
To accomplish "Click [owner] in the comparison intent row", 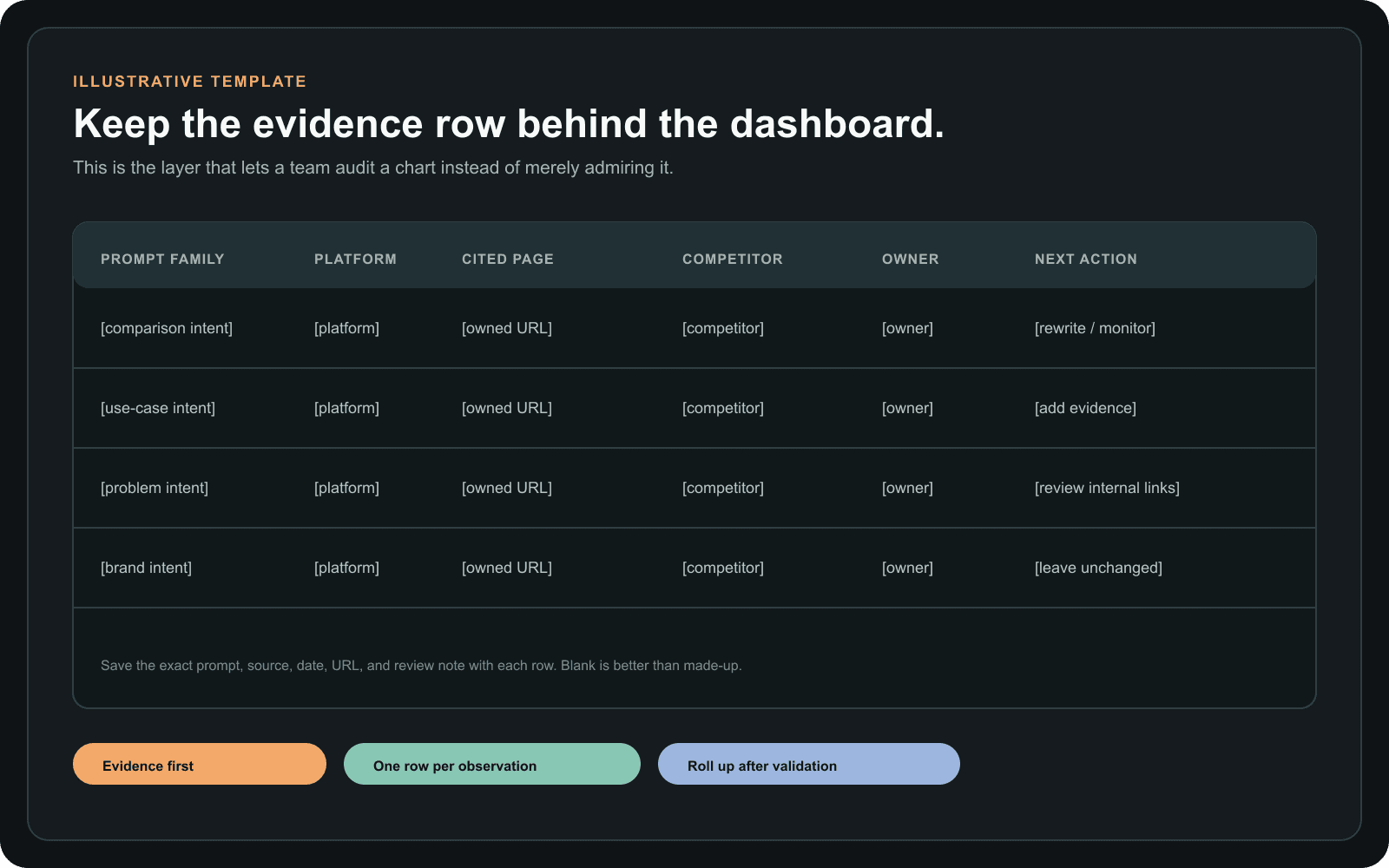I will [907, 328].
